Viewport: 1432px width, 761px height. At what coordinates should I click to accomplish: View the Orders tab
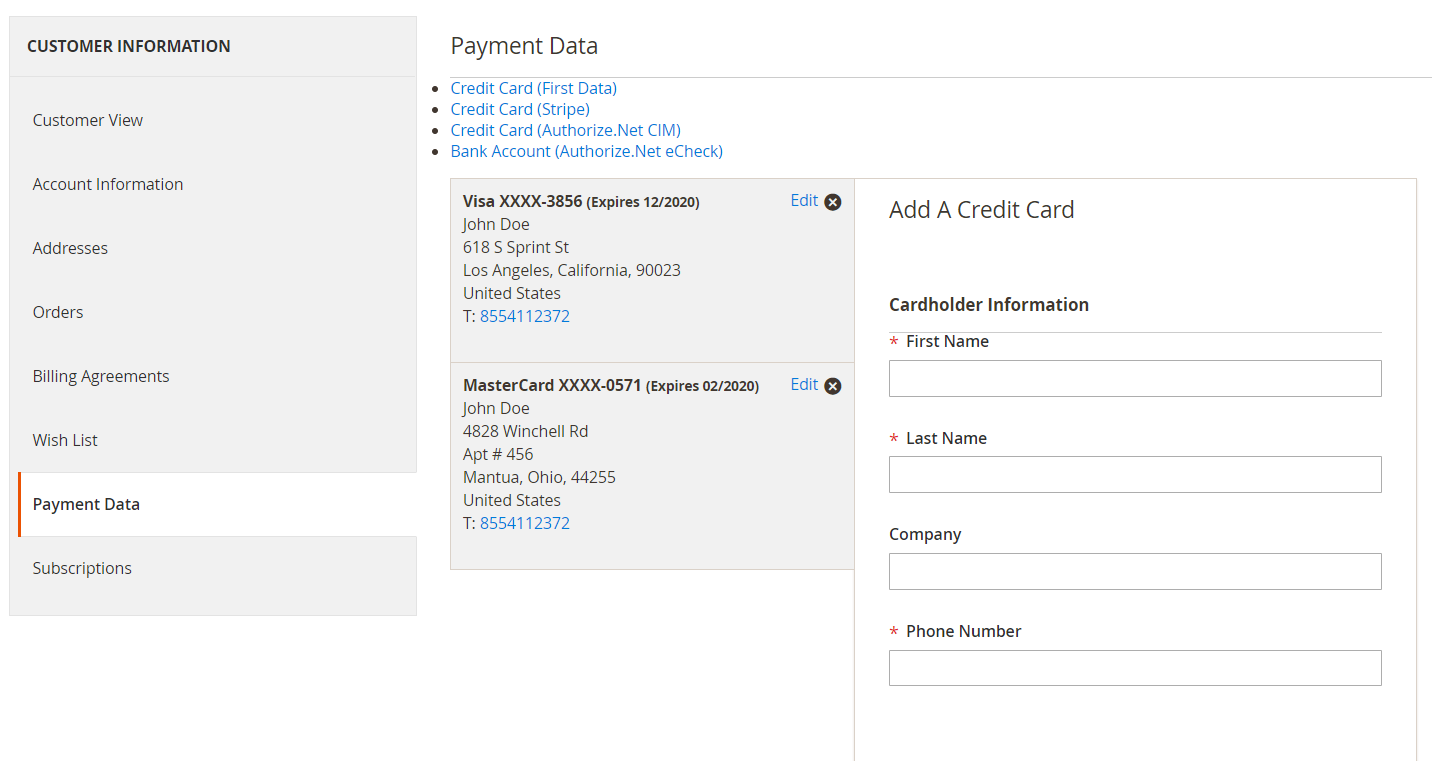[58, 312]
